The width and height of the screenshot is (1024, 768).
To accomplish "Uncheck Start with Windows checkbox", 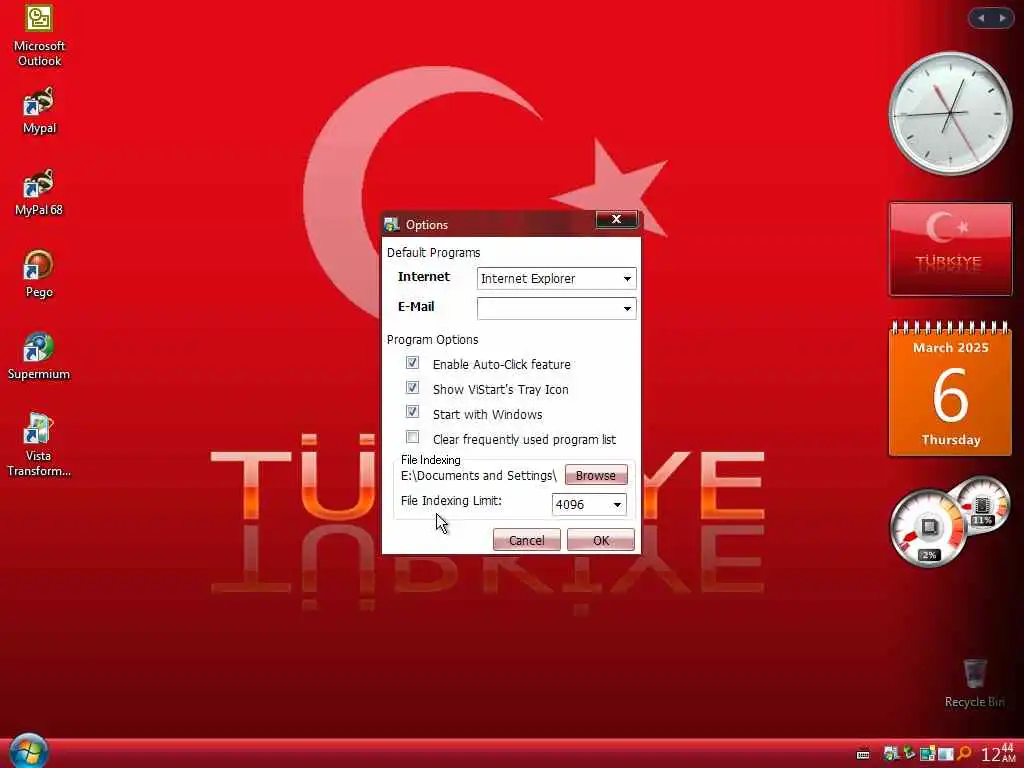I will pyautogui.click(x=412, y=411).
